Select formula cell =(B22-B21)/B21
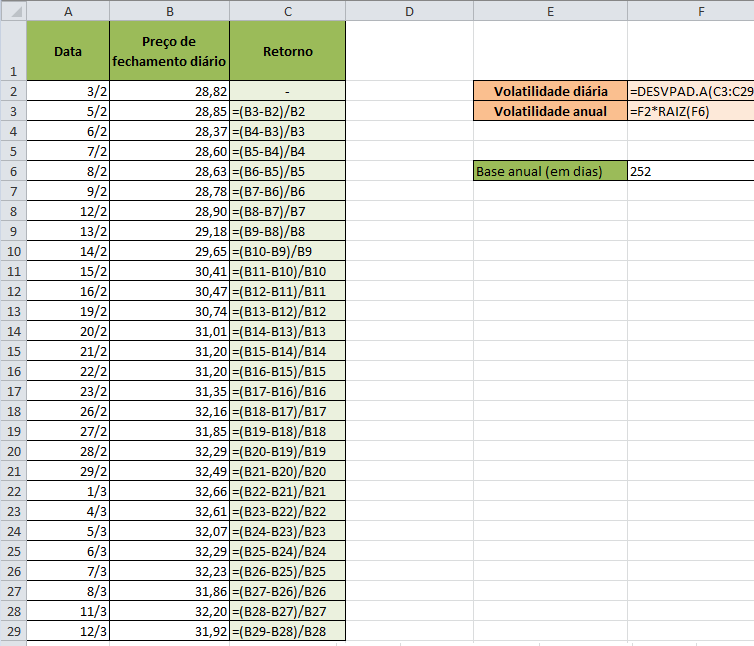Viewport: 754px width, 646px height. [288, 491]
